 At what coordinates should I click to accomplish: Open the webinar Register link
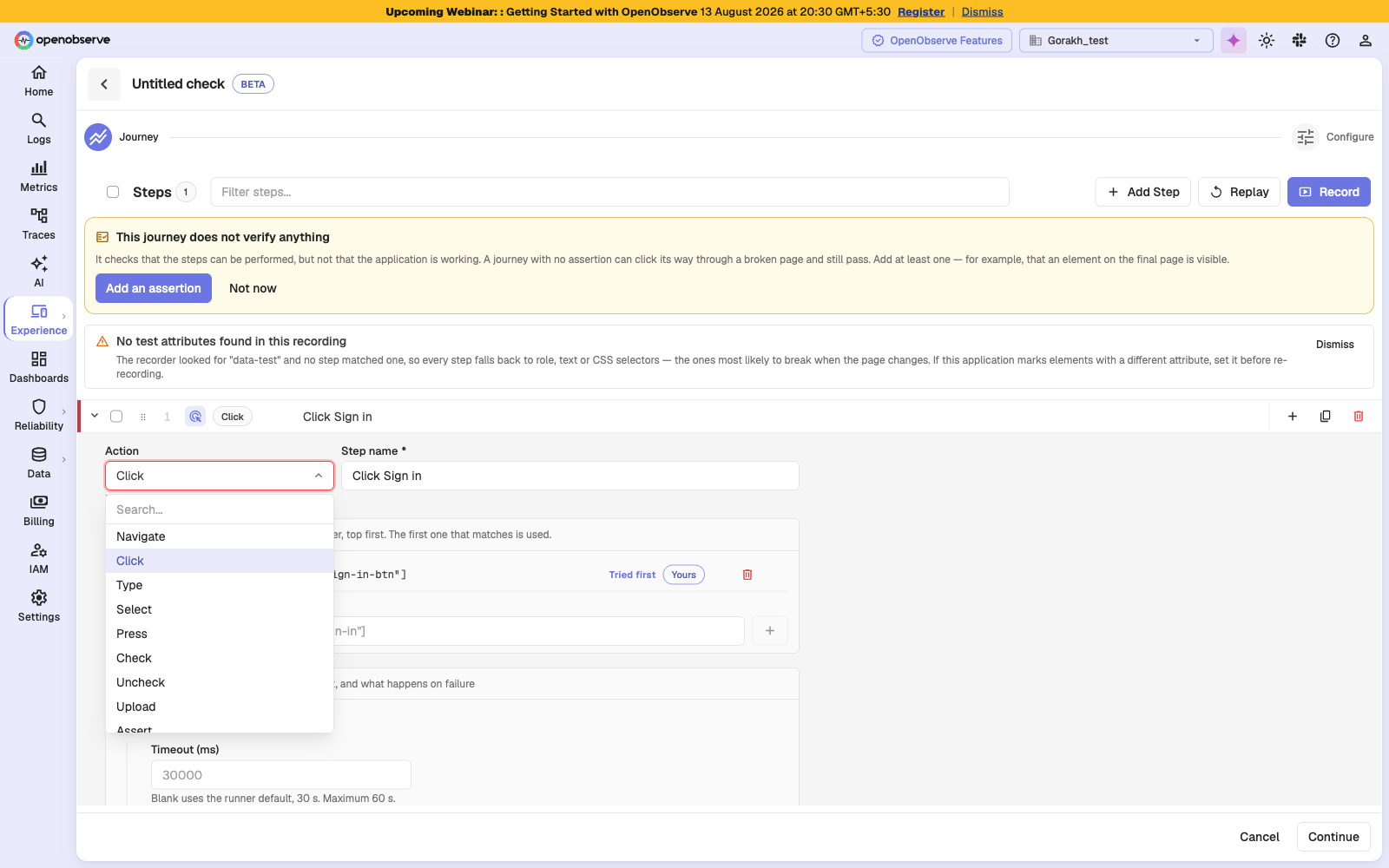pyautogui.click(x=921, y=12)
